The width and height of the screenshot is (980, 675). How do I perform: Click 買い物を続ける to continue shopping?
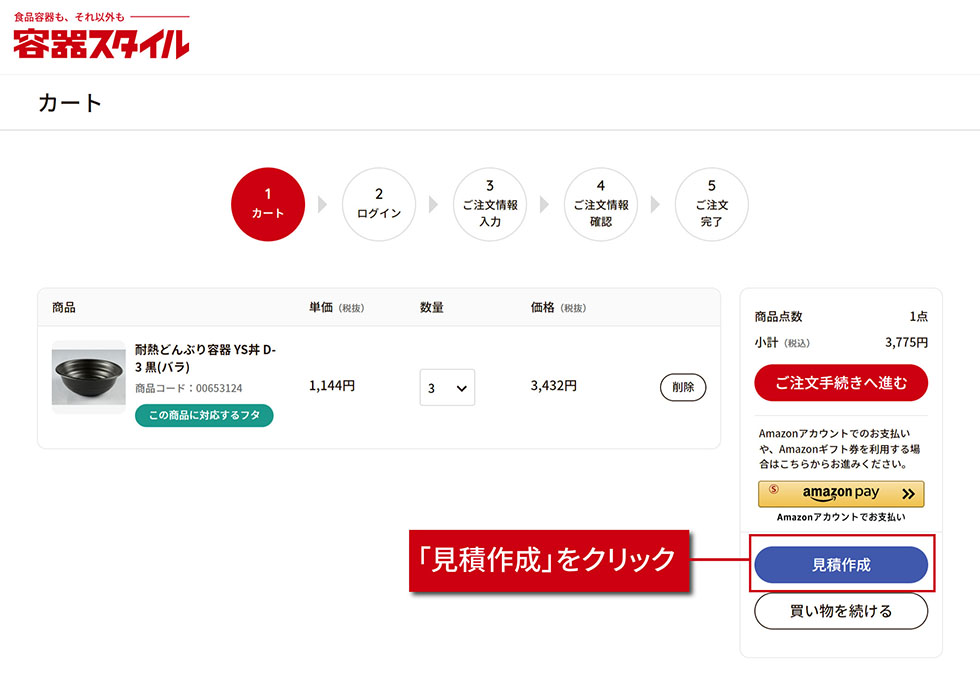840,611
